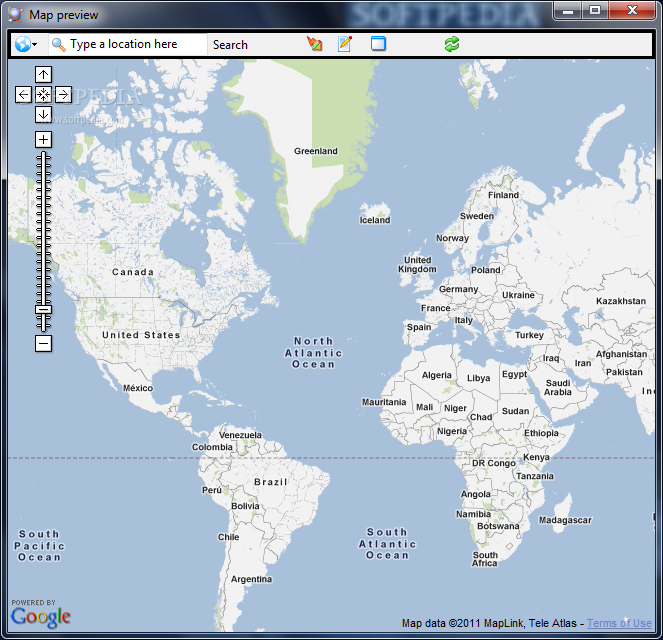
Task: Click the Brazil label on map
Action: (271, 482)
